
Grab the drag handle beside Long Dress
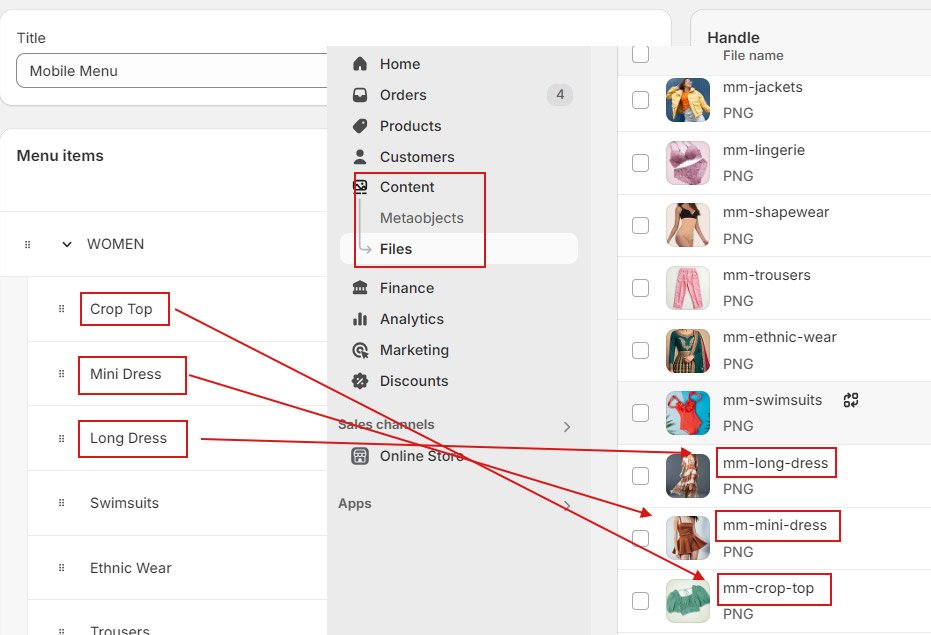(x=61, y=438)
